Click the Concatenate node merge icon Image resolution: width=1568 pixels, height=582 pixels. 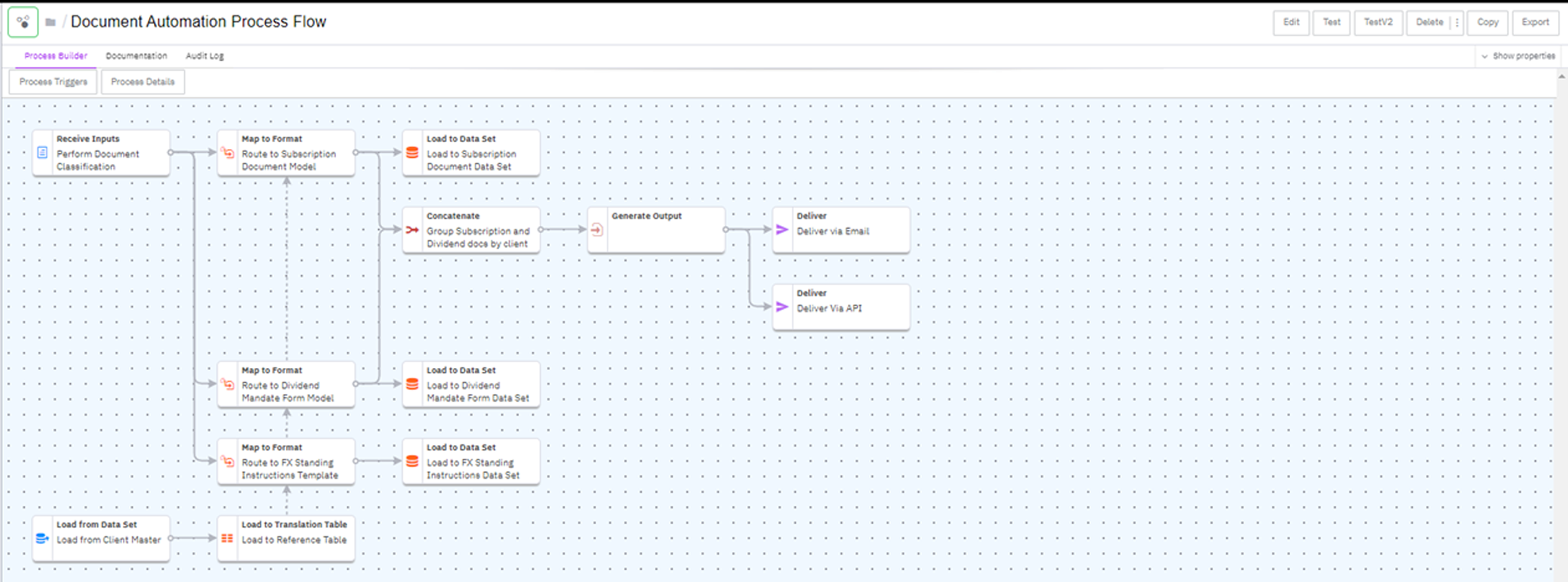point(412,230)
